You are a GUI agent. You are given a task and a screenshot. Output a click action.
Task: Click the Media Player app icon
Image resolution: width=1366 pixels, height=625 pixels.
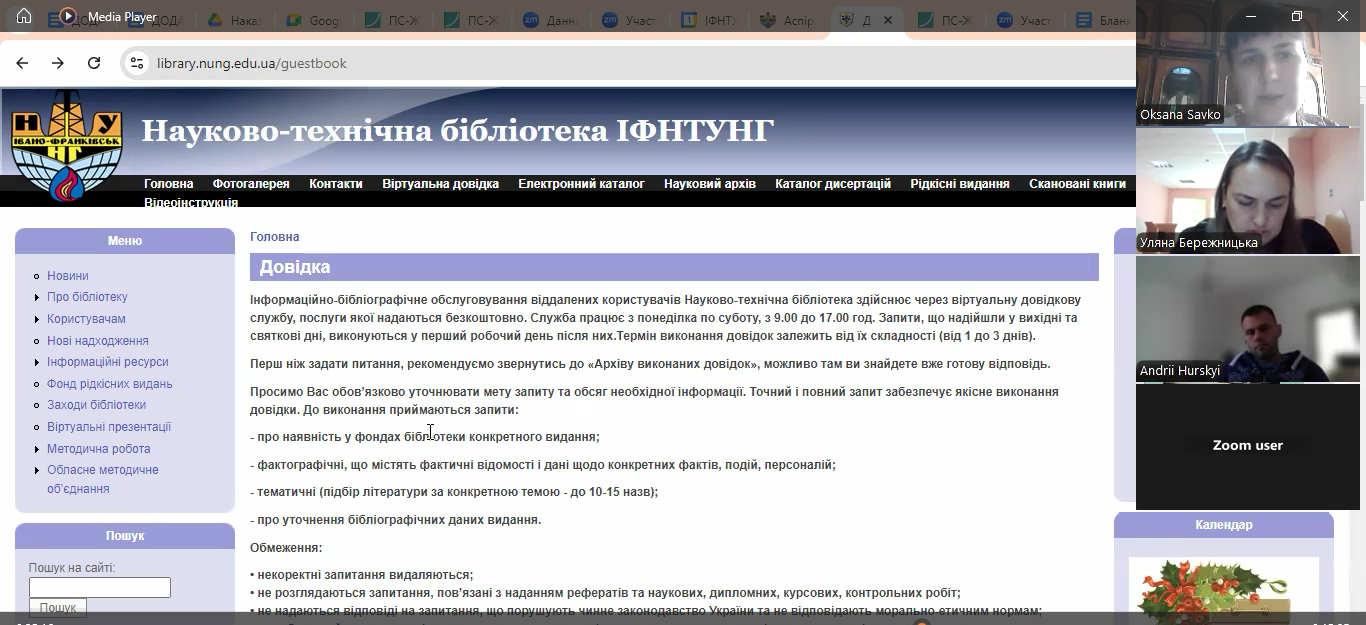[x=68, y=16]
